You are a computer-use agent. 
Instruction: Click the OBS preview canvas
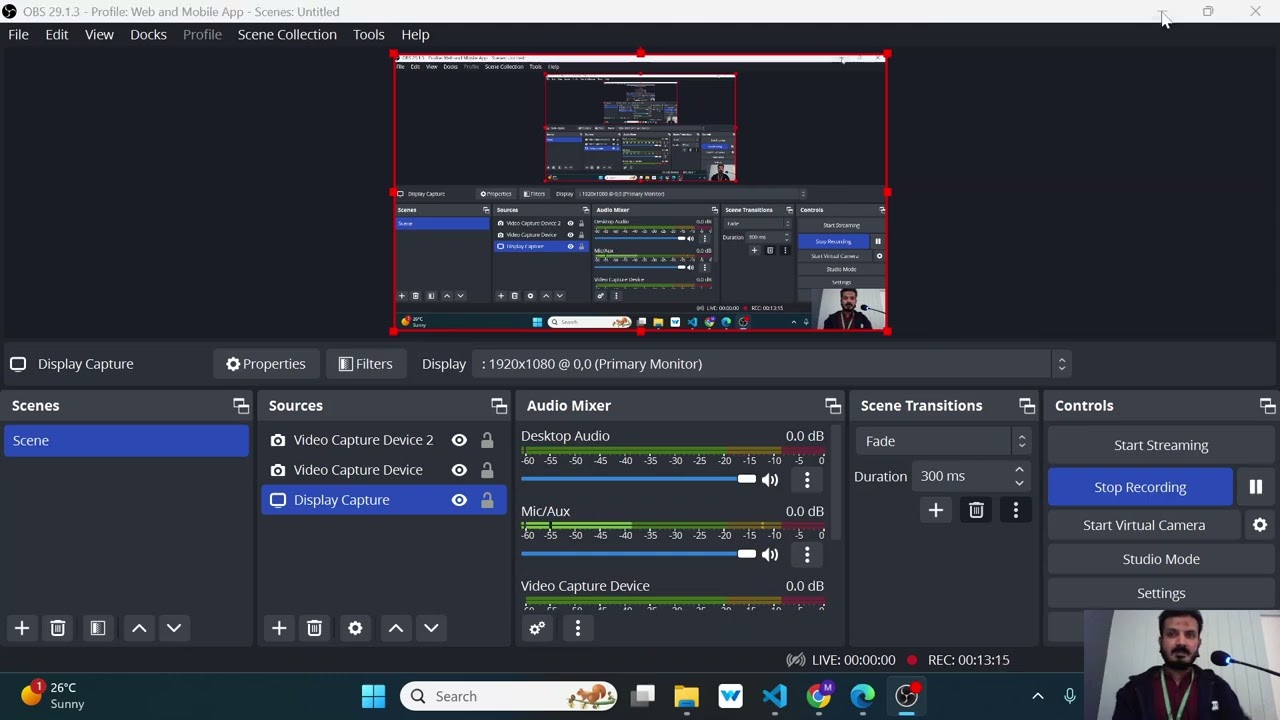coord(640,192)
